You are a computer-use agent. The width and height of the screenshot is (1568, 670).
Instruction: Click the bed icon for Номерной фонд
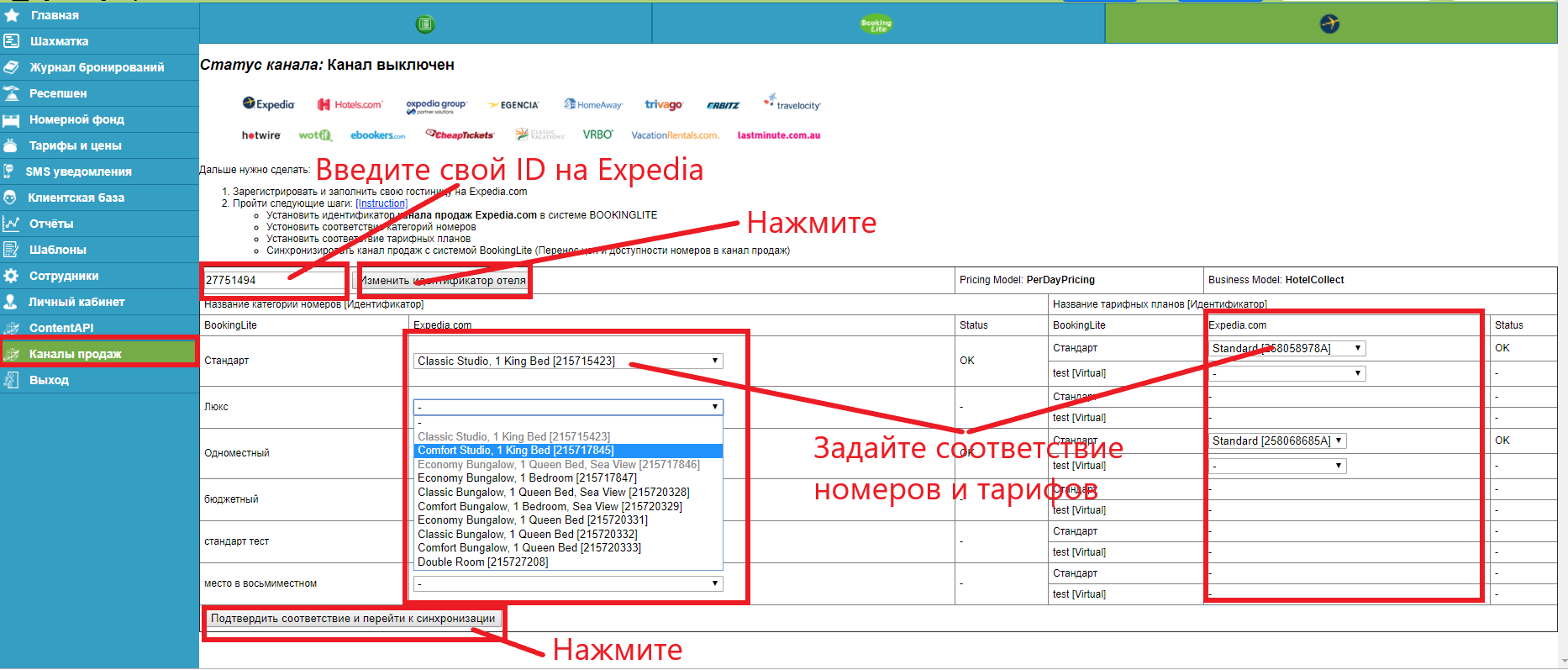coord(12,119)
